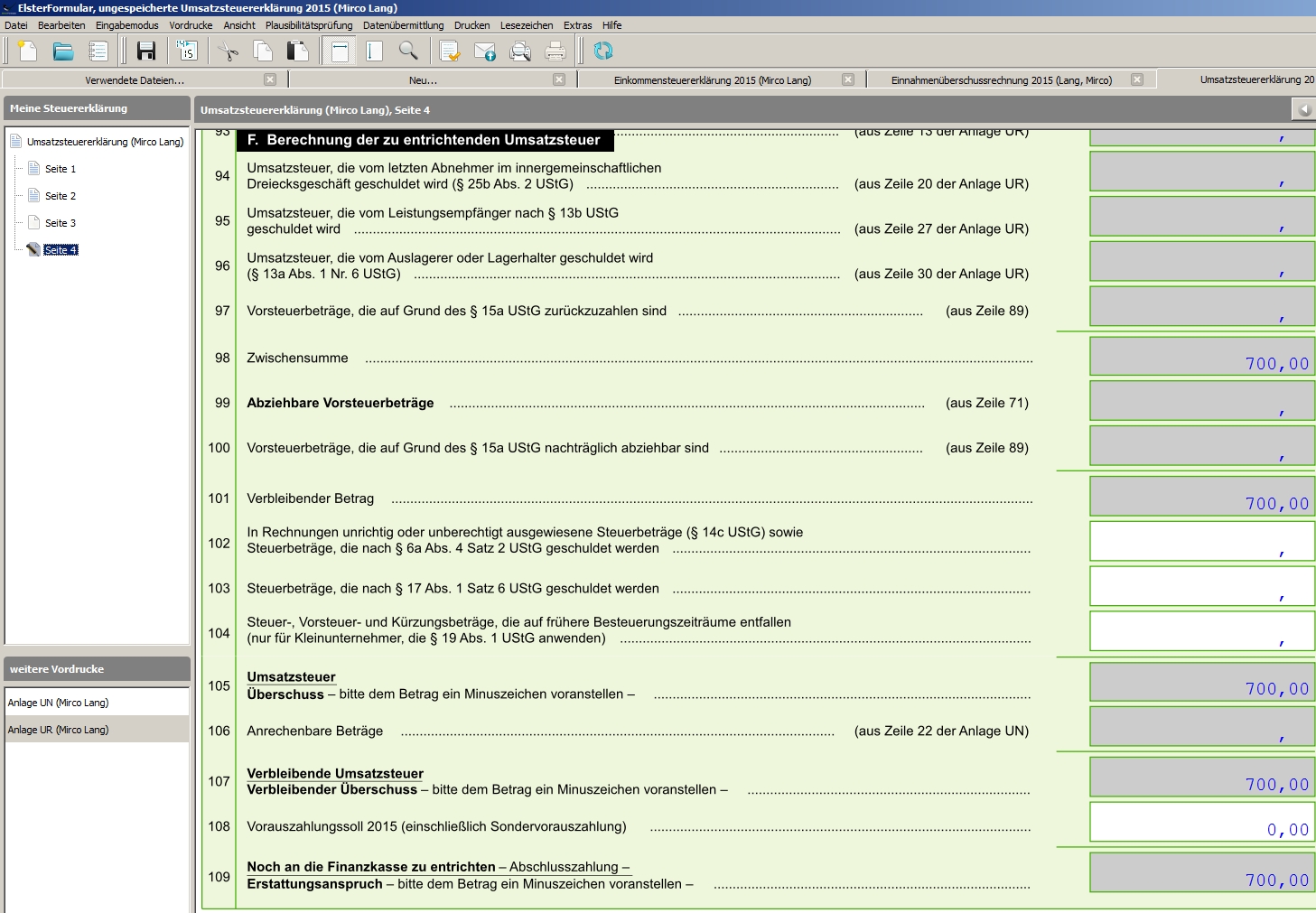Click input field for line 104
This screenshot has width=1316, height=913.
point(1202,631)
